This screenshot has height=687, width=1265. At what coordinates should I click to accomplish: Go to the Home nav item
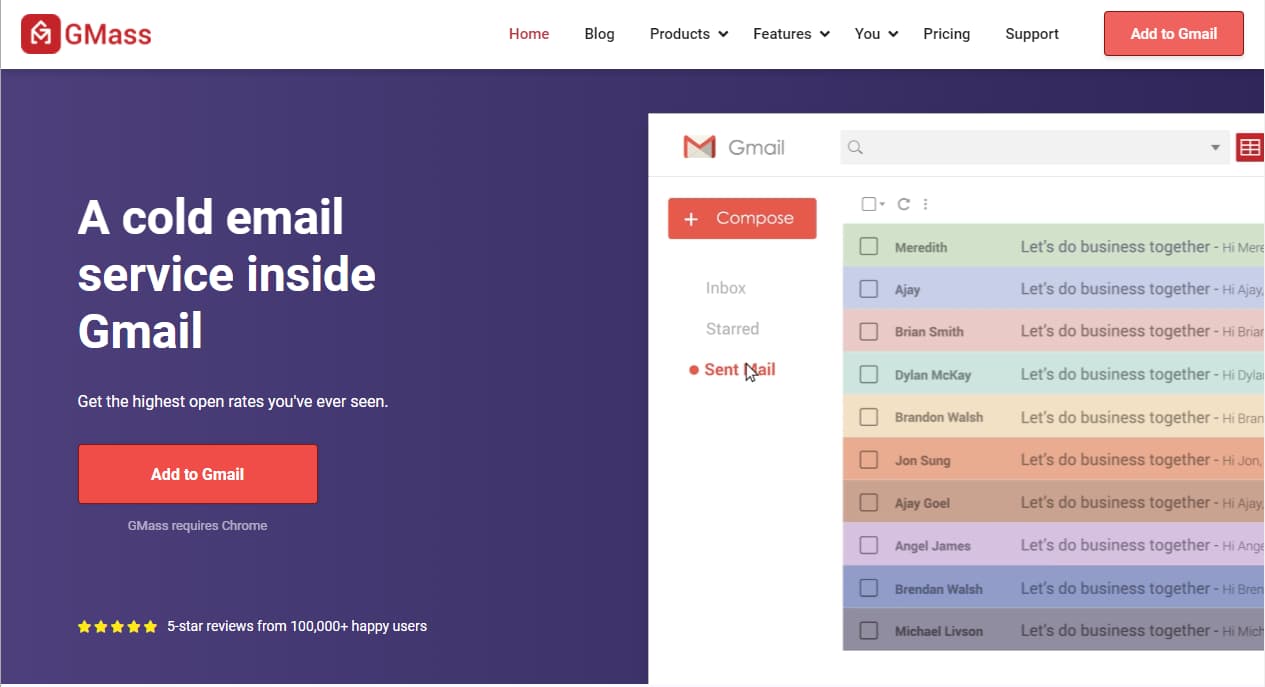point(529,34)
